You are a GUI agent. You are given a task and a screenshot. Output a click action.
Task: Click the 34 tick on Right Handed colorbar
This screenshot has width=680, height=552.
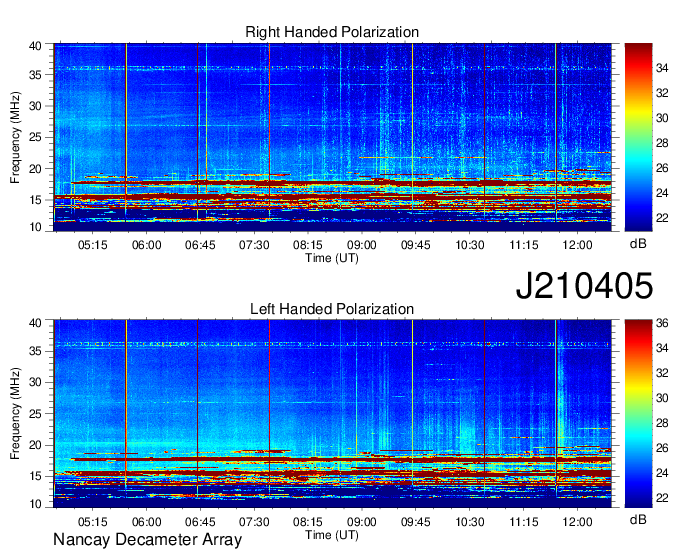[662, 68]
